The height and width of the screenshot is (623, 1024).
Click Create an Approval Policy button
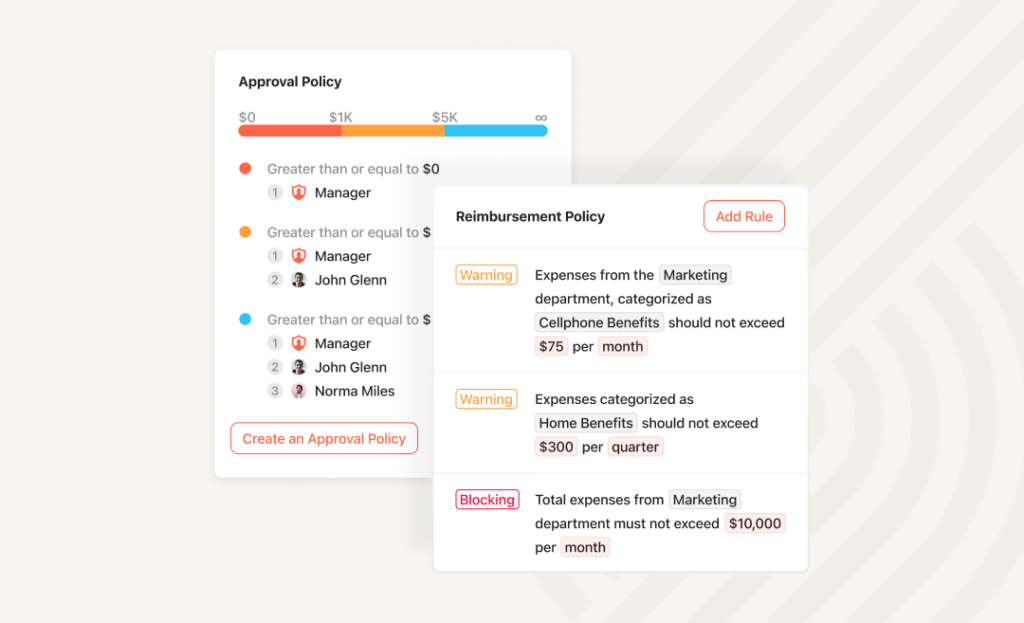(x=324, y=438)
